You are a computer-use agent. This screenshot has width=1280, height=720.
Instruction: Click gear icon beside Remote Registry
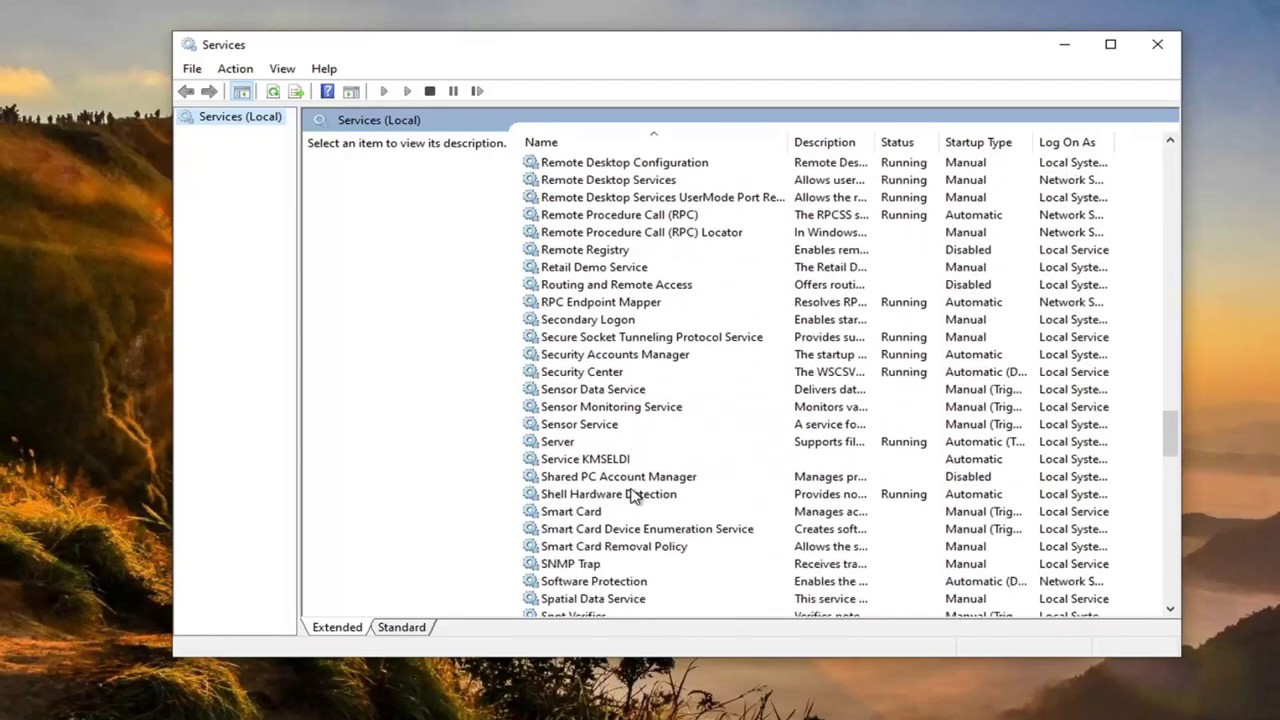(x=530, y=250)
